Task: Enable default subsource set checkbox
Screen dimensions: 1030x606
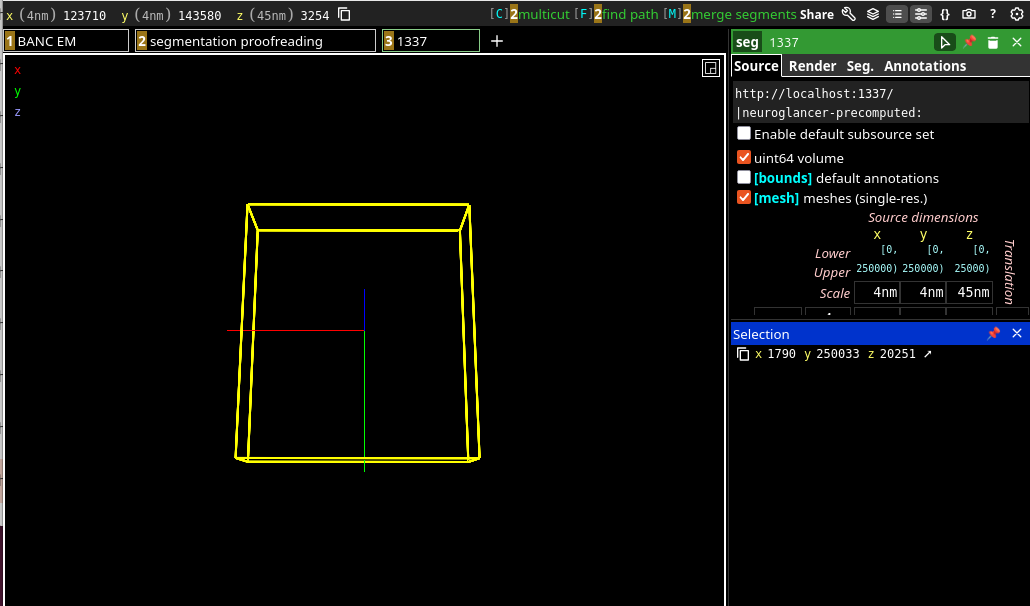Action: click(744, 133)
